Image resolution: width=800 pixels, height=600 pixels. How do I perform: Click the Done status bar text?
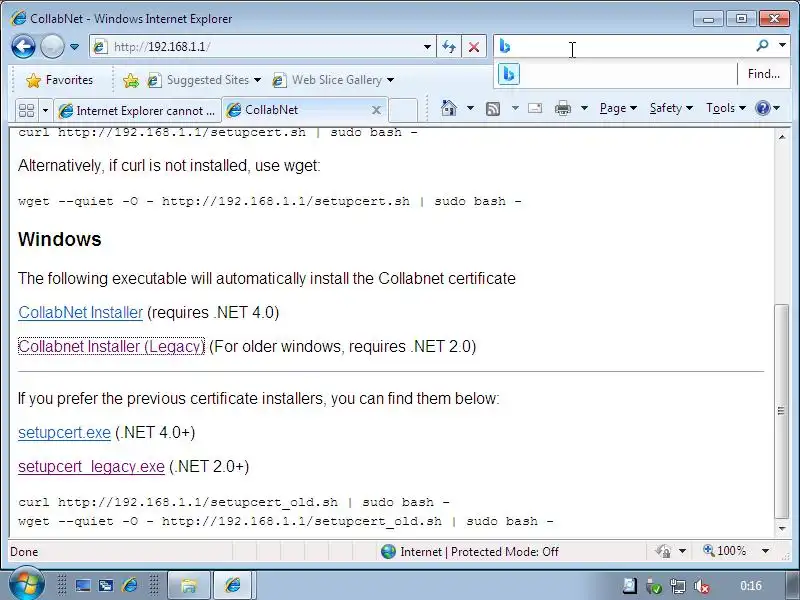pos(24,552)
